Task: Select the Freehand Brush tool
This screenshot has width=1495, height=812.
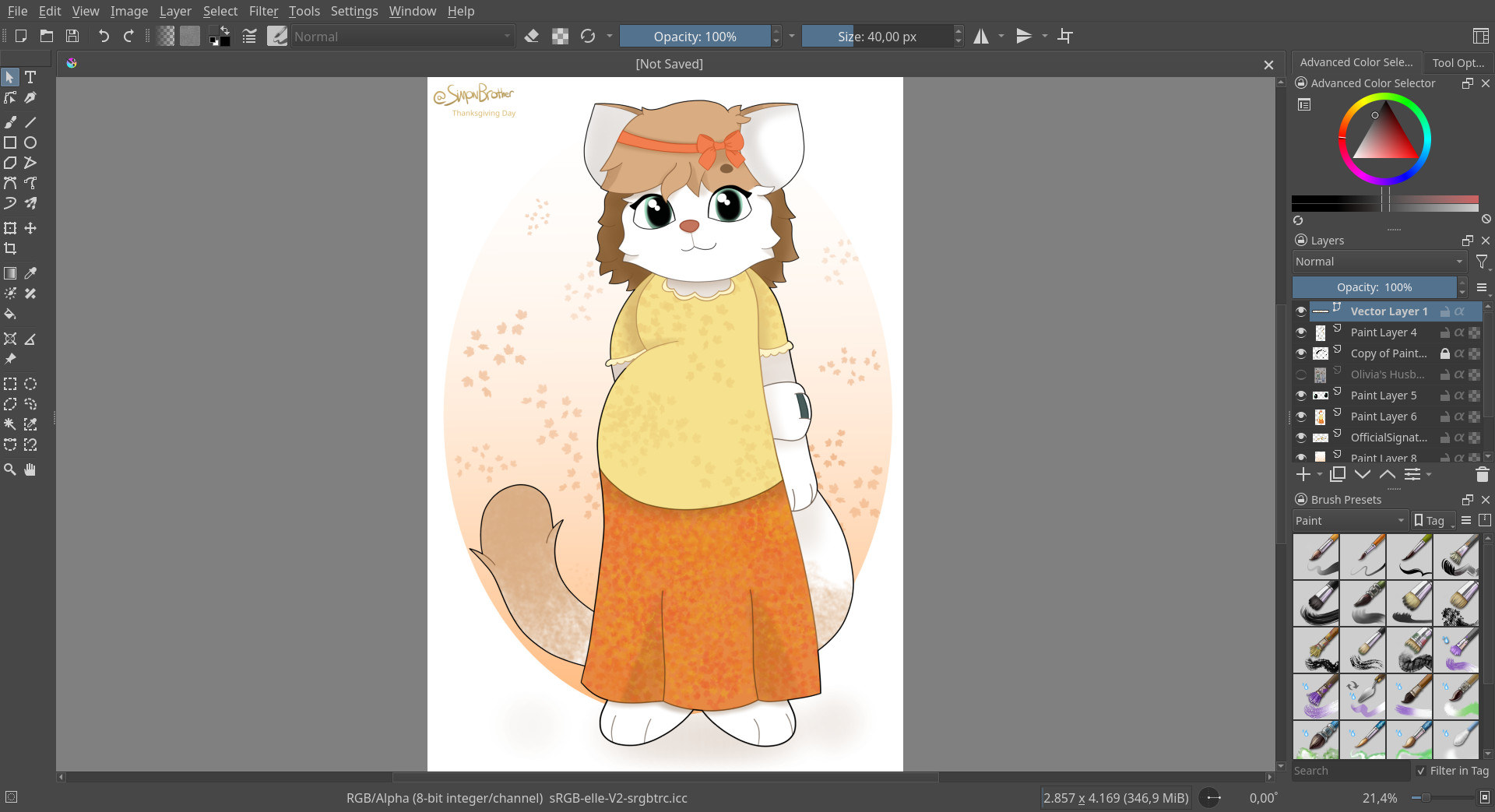Action: (10, 122)
